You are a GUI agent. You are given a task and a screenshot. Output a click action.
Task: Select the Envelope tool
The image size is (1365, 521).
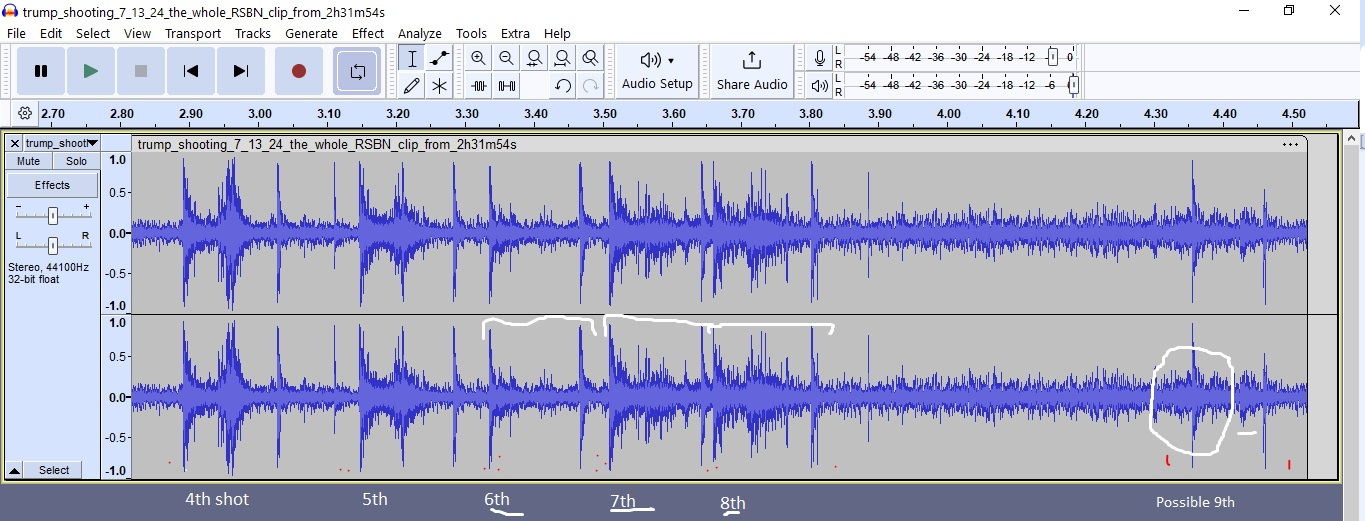[x=438, y=58]
